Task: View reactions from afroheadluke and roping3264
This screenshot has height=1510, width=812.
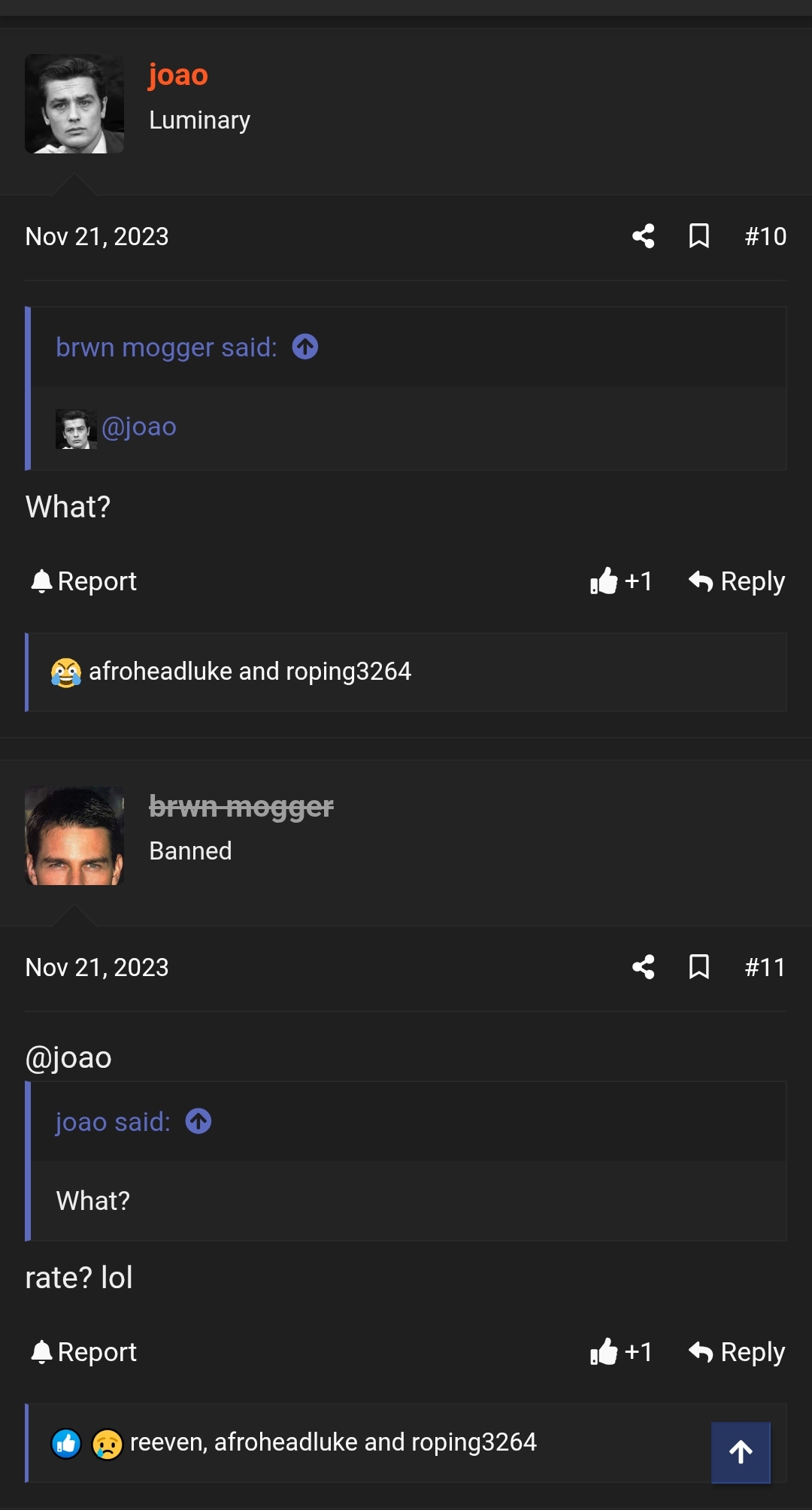Action: (x=250, y=672)
